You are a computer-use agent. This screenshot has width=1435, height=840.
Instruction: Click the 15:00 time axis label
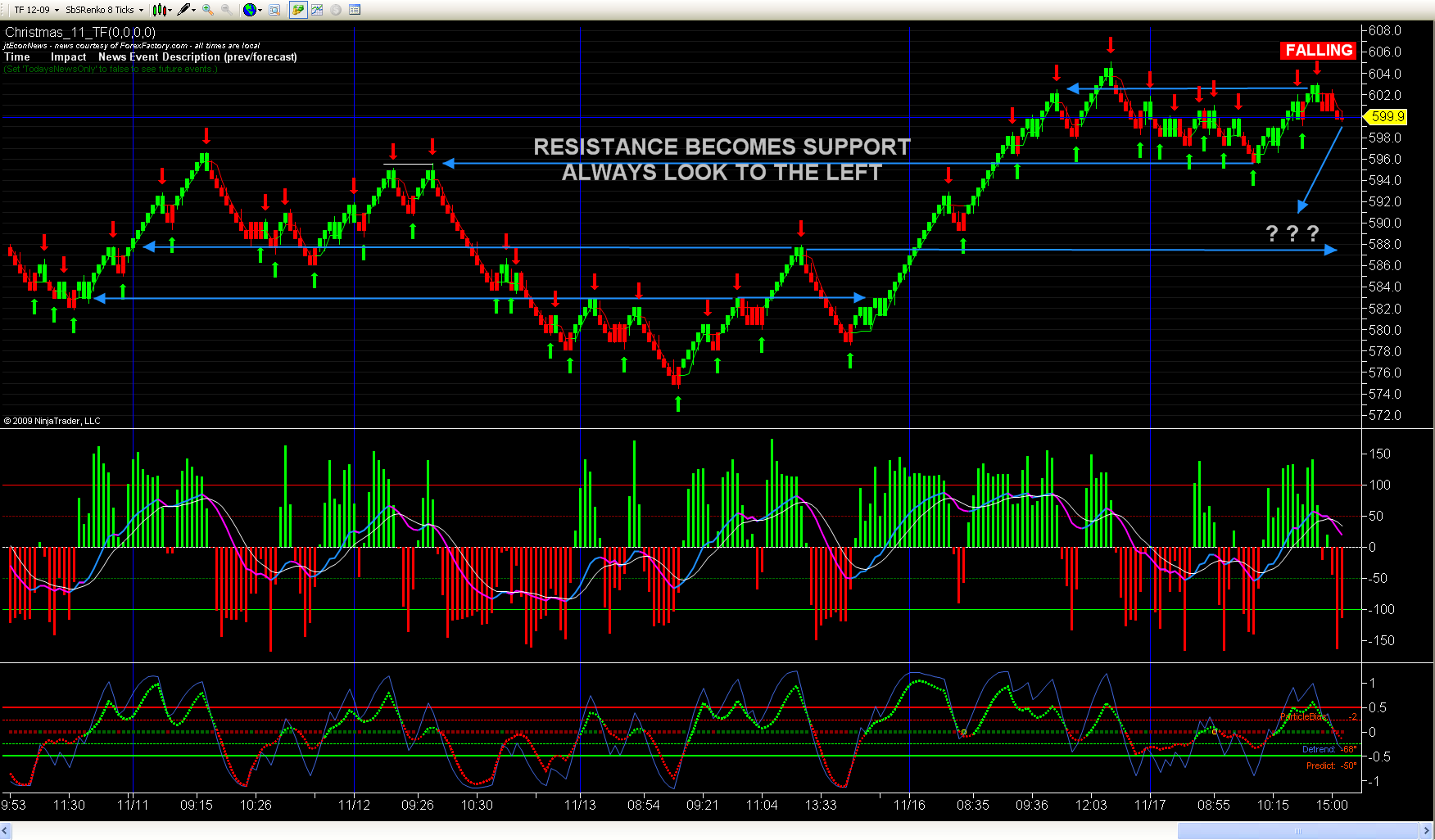pyautogui.click(x=1332, y=806)
